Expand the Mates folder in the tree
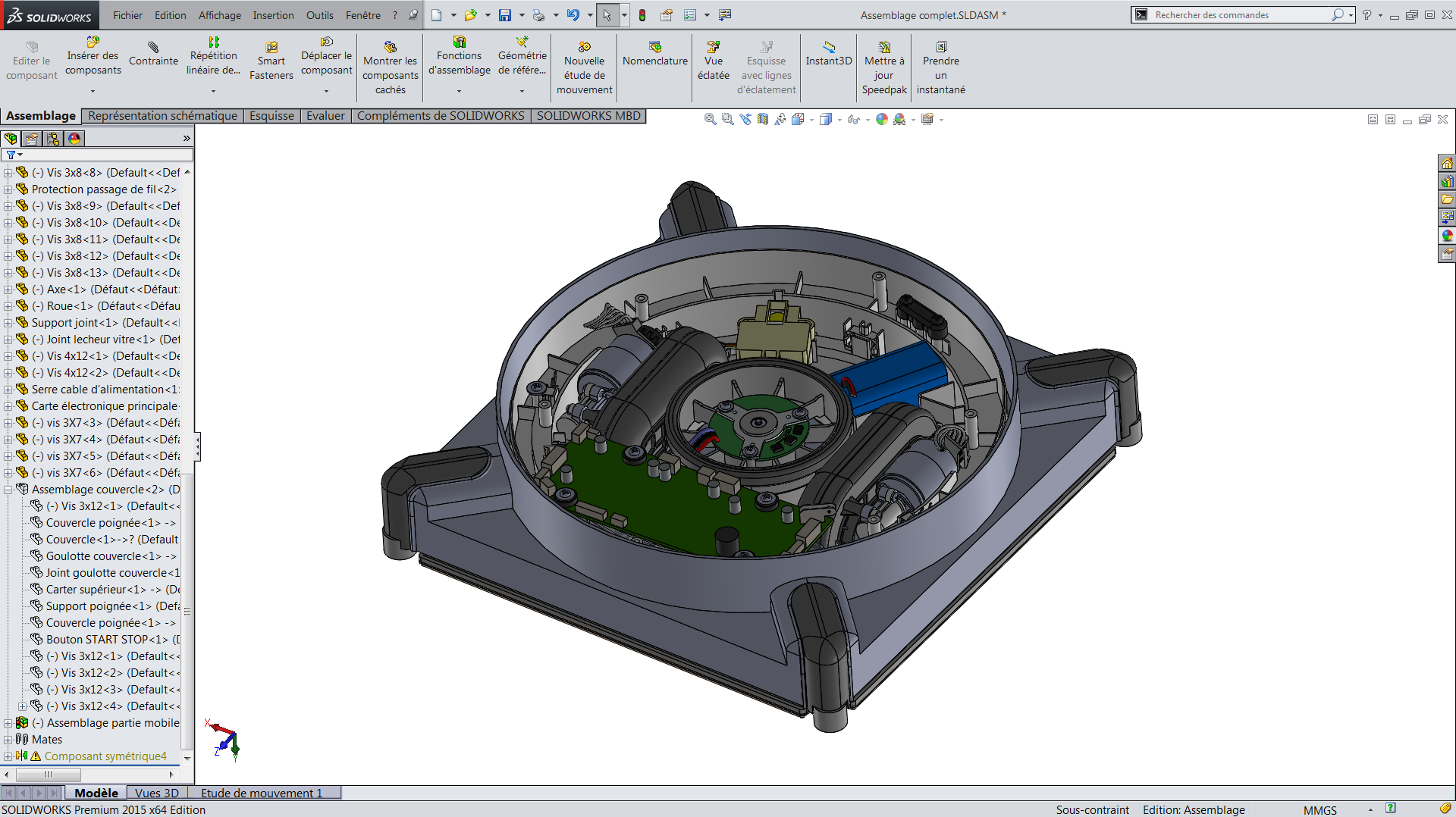Screen dimensions: 1456x817 [8, 740]
